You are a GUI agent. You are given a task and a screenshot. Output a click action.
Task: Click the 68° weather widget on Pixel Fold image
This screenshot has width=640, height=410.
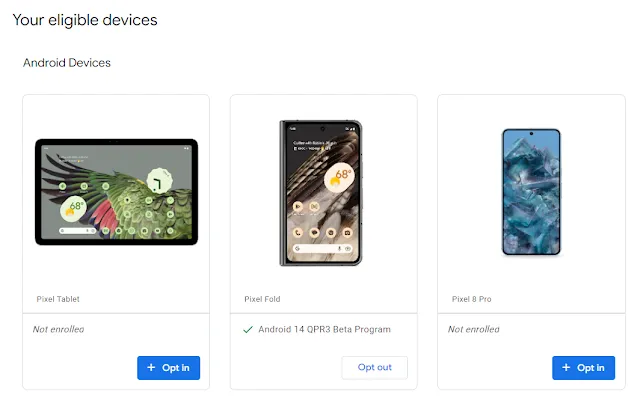coord(339,177)
